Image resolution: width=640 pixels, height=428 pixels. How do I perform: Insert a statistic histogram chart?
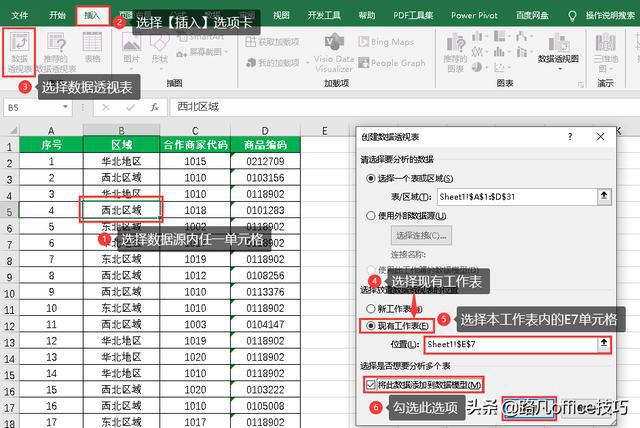499,52
